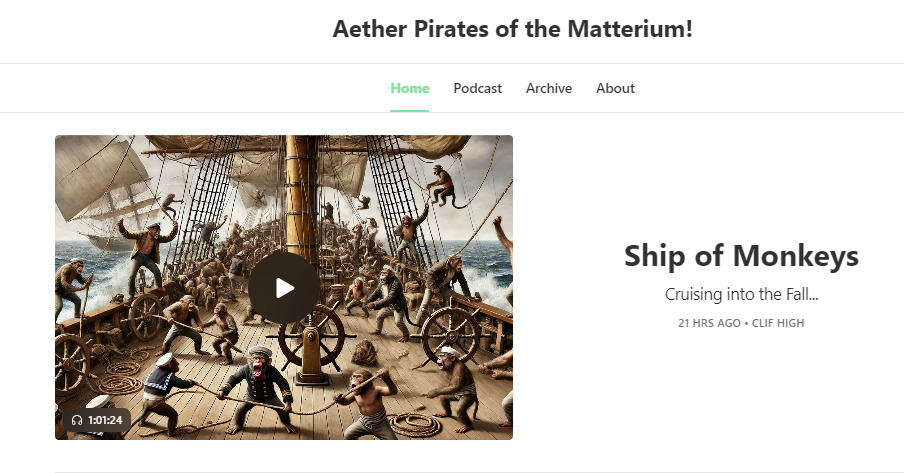904x473 pixels.
Task: Open the CLIF HIGH author link
Action: coord(778,323)
